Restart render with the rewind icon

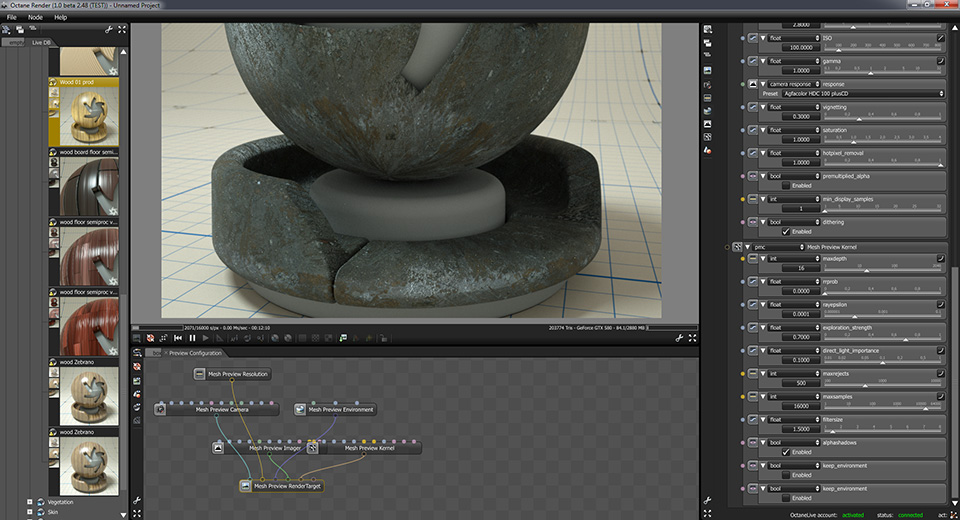tap(178, 338)
